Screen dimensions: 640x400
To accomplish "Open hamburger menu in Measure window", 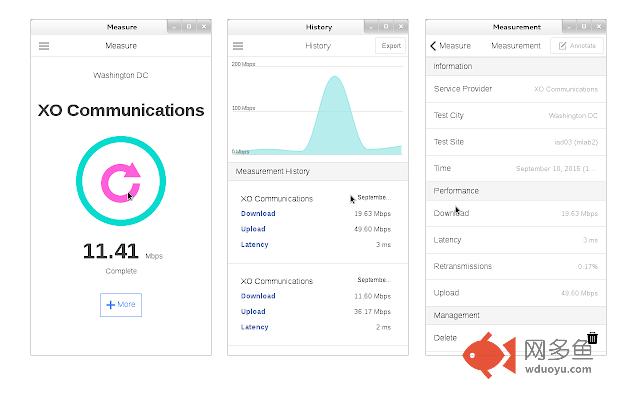I will point(44,46).
